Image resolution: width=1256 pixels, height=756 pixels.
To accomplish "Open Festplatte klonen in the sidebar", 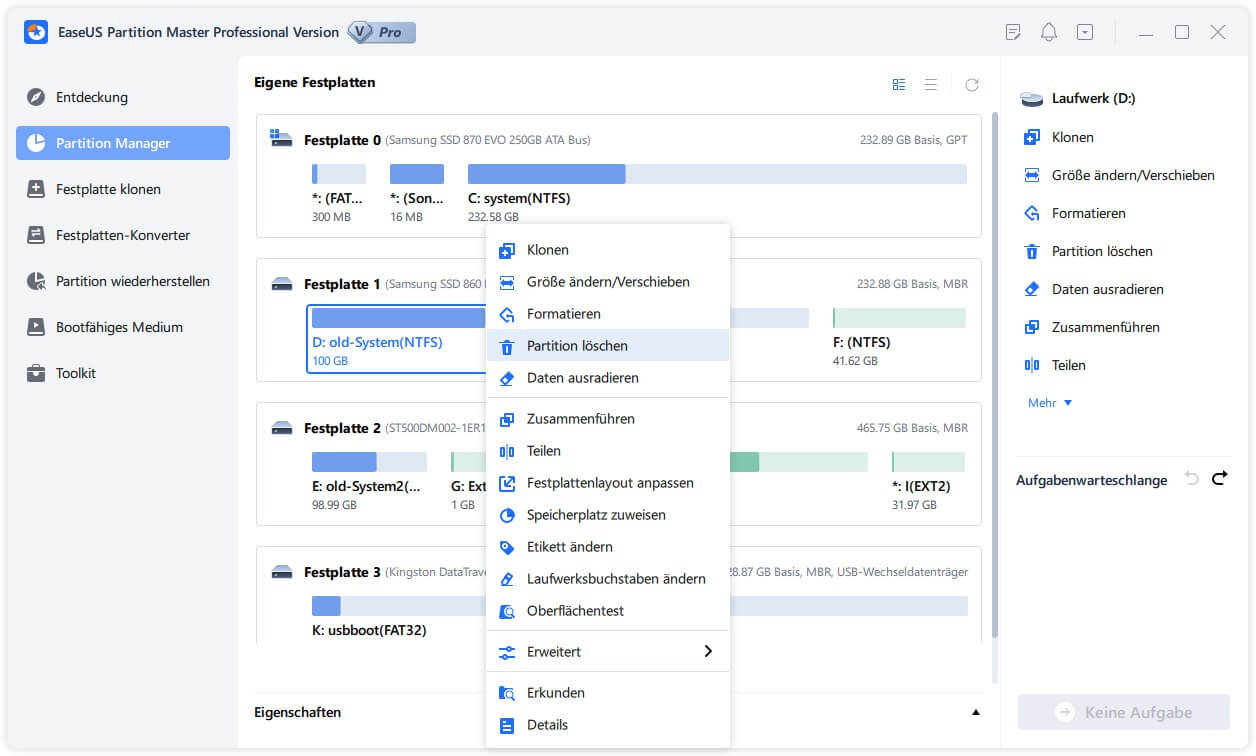I will [x=123, y=189].
